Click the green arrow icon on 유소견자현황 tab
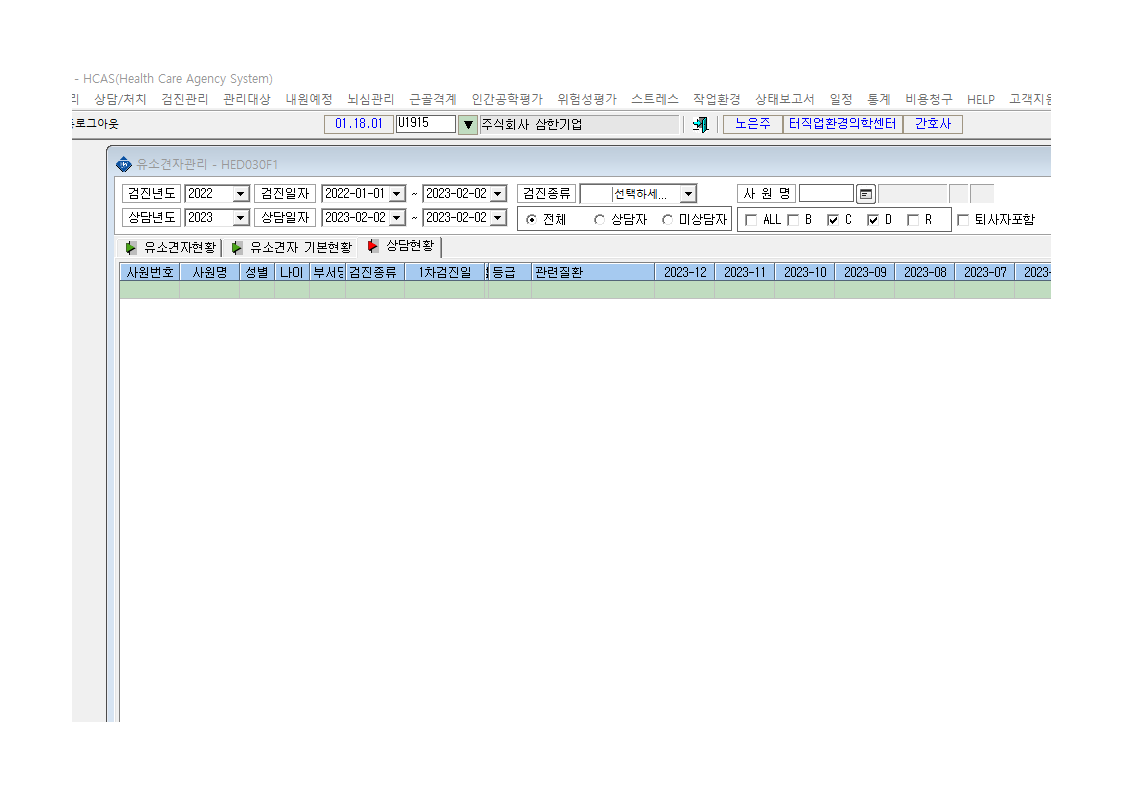This screenshot has height=793, width=1122. pyautogui.click(x=130, y=248)
